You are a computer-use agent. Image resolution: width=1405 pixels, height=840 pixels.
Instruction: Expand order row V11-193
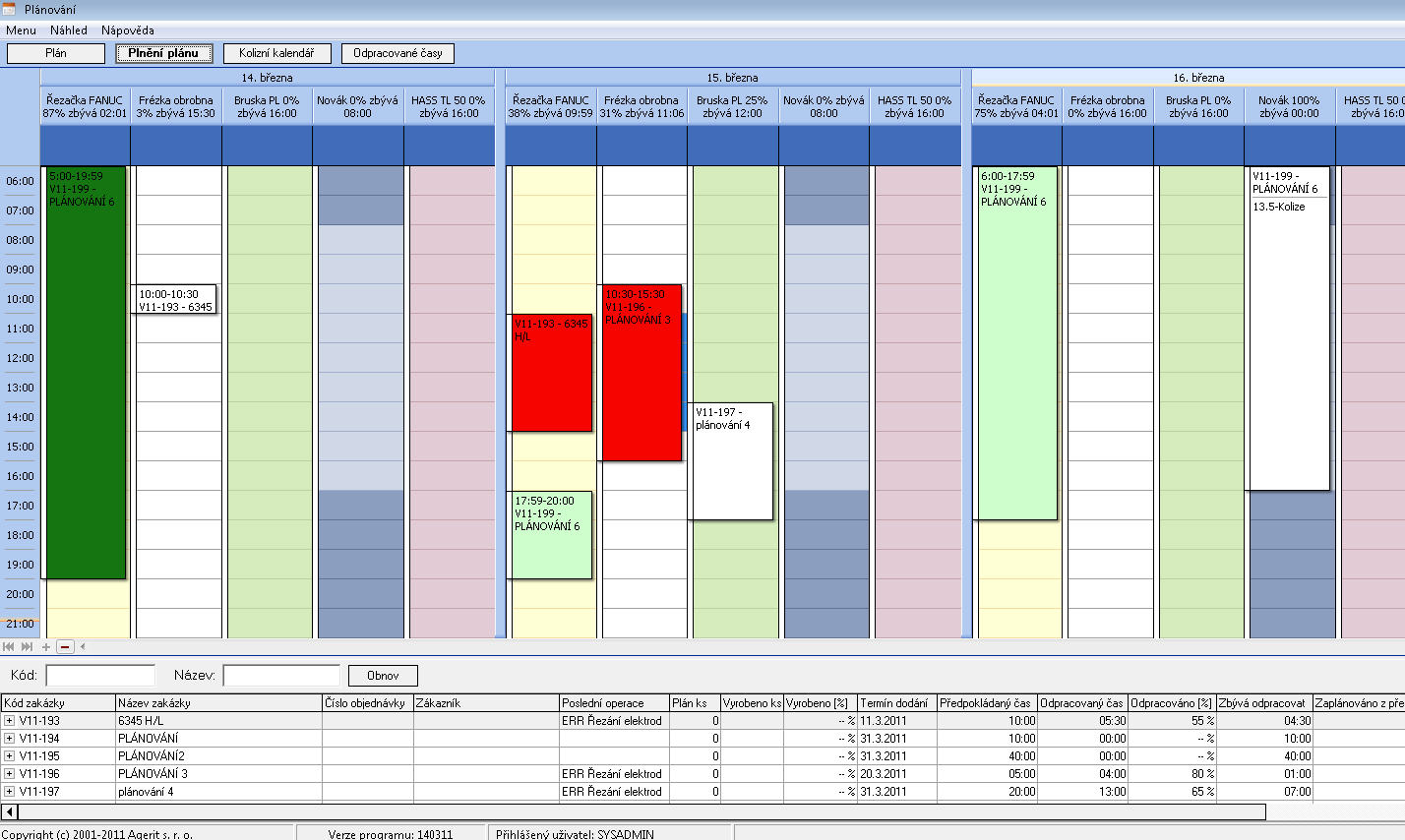10,721
